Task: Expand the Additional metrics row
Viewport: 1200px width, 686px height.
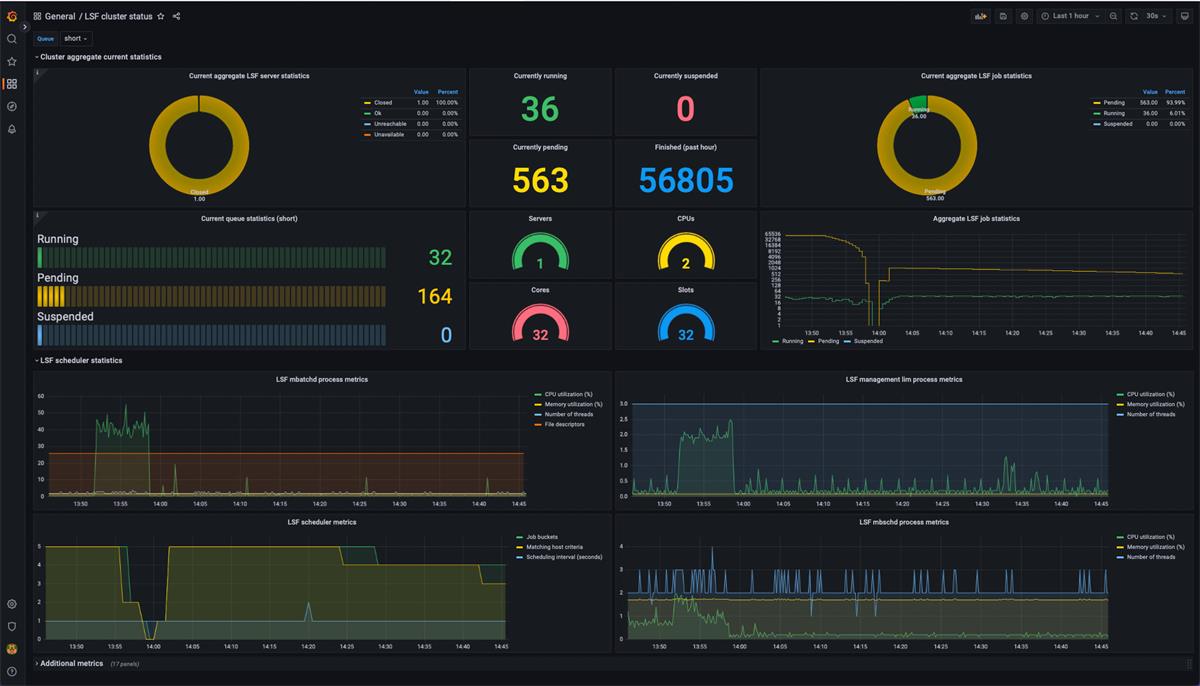Action: pyautogui.click(x=69, y=663)
